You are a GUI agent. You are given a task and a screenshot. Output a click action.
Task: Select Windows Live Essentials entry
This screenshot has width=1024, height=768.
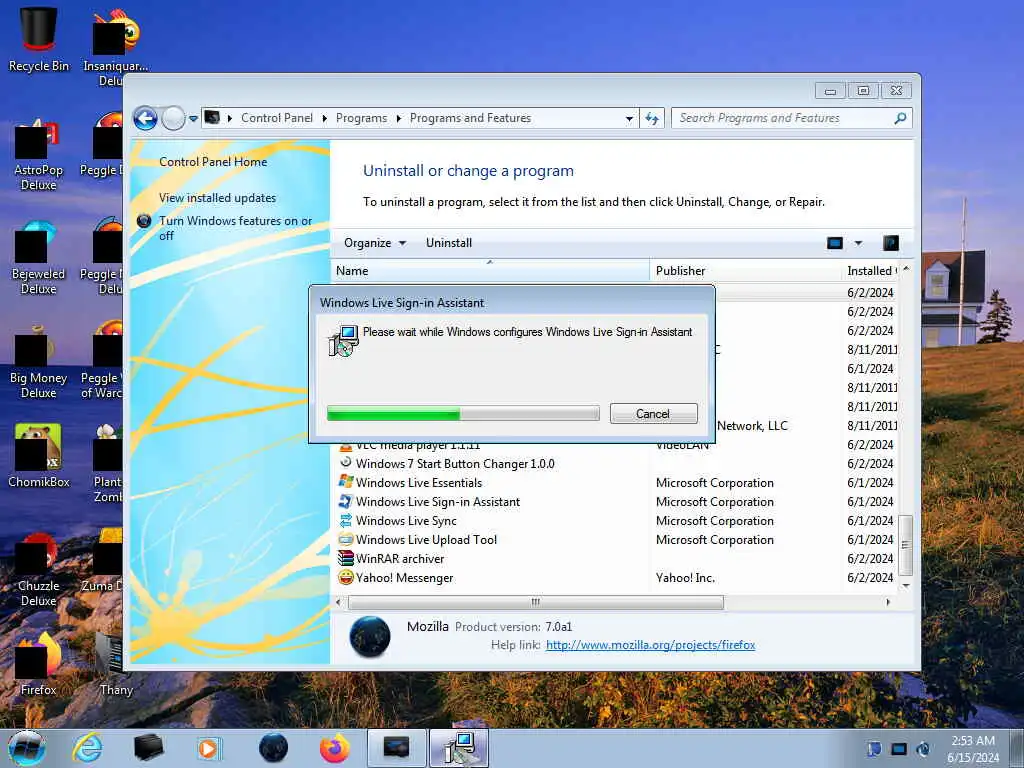(419, 483)
